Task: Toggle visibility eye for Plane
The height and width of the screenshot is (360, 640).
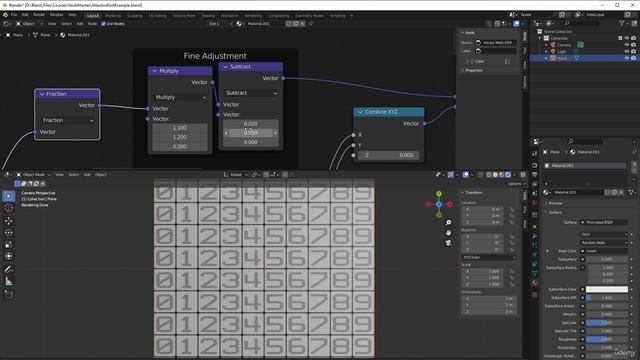Action: click(x=627, y=58)
